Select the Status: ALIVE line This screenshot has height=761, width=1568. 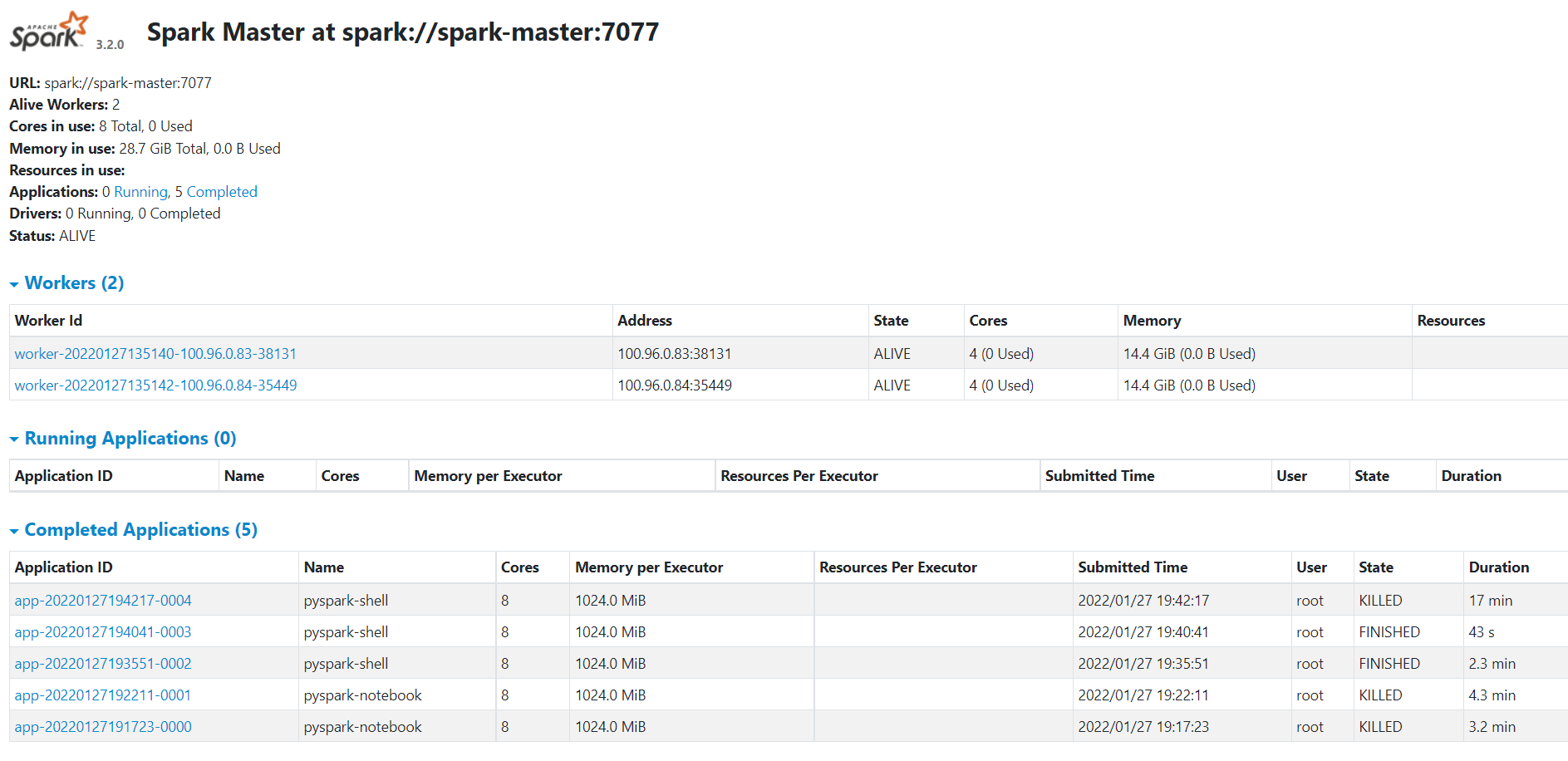[52, 236]
